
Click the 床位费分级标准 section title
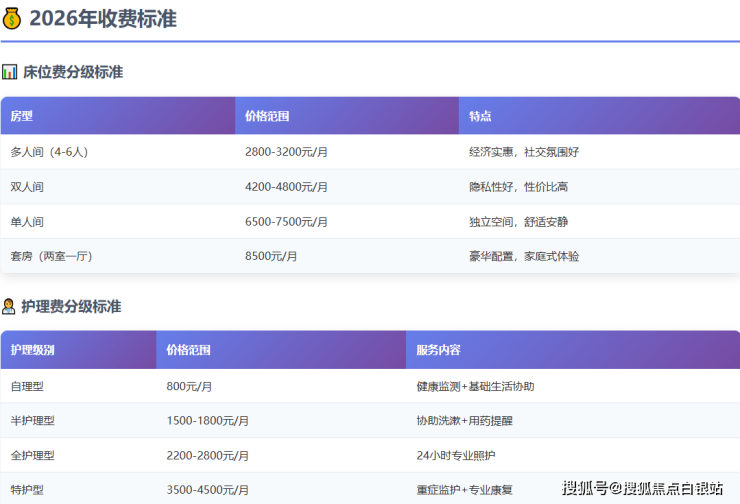(x=73, y=72)
